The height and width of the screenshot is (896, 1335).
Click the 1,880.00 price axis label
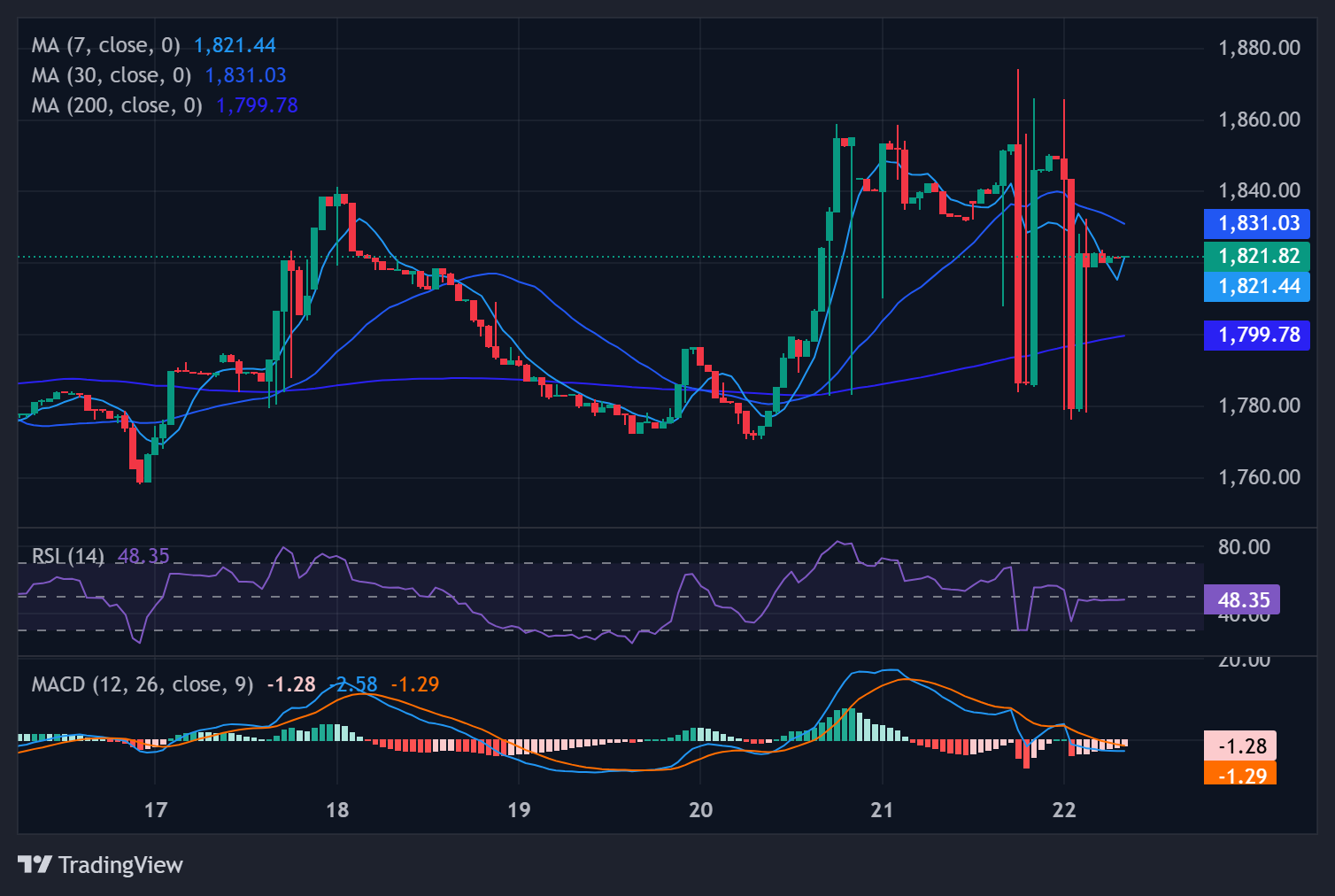click(x=1259, y=48)
